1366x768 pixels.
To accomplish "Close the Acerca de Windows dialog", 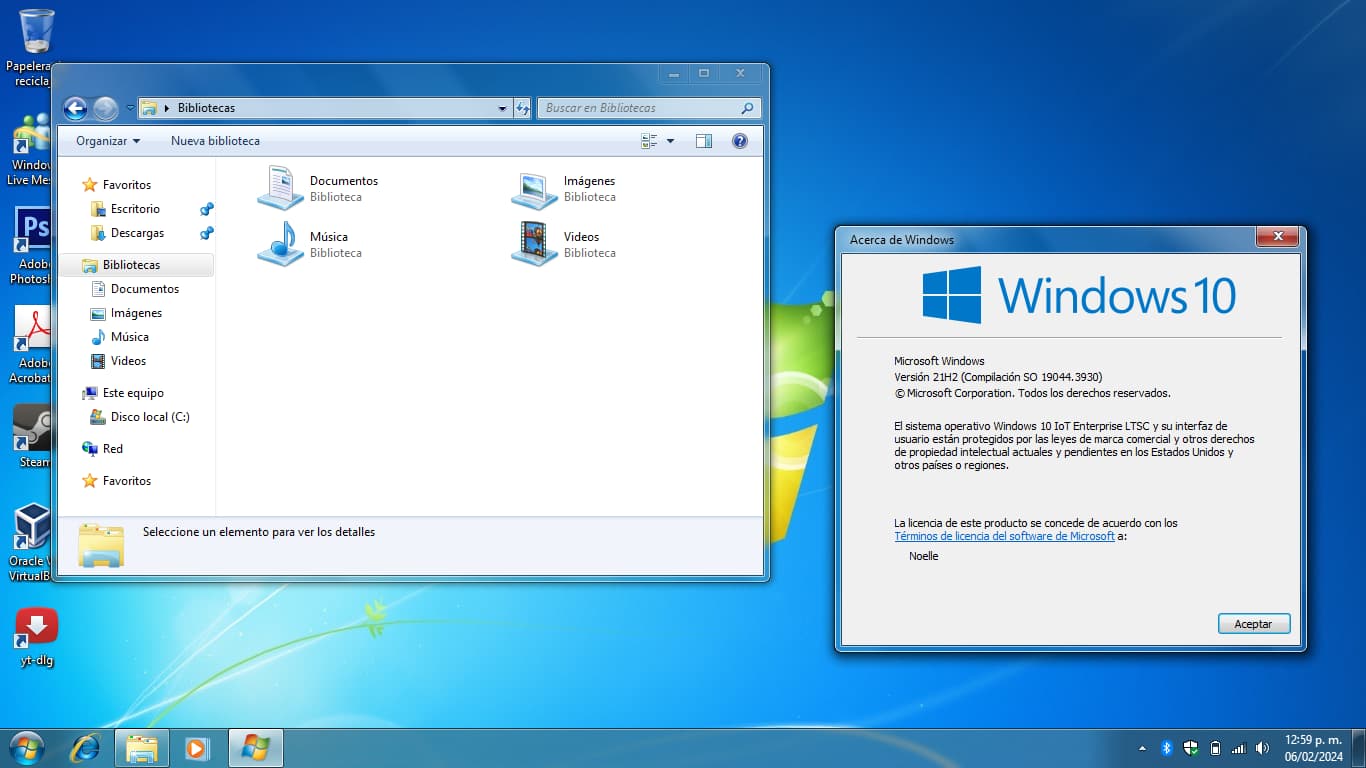I will click(1277, 237).
